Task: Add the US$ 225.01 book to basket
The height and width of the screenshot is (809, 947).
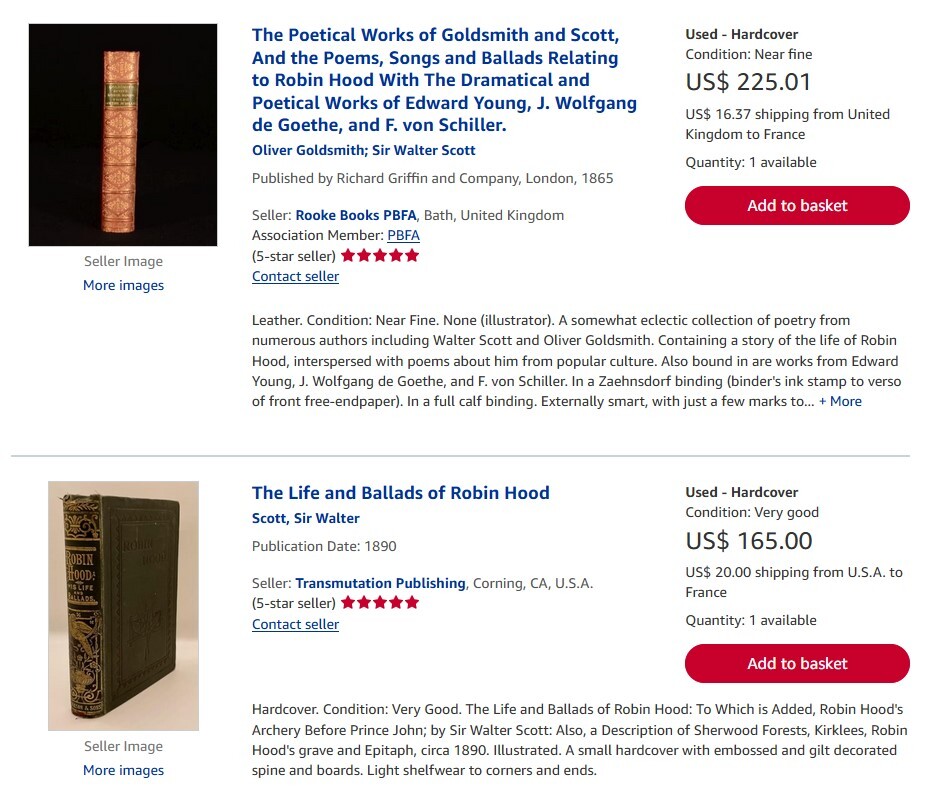Action: click(797, 205)
